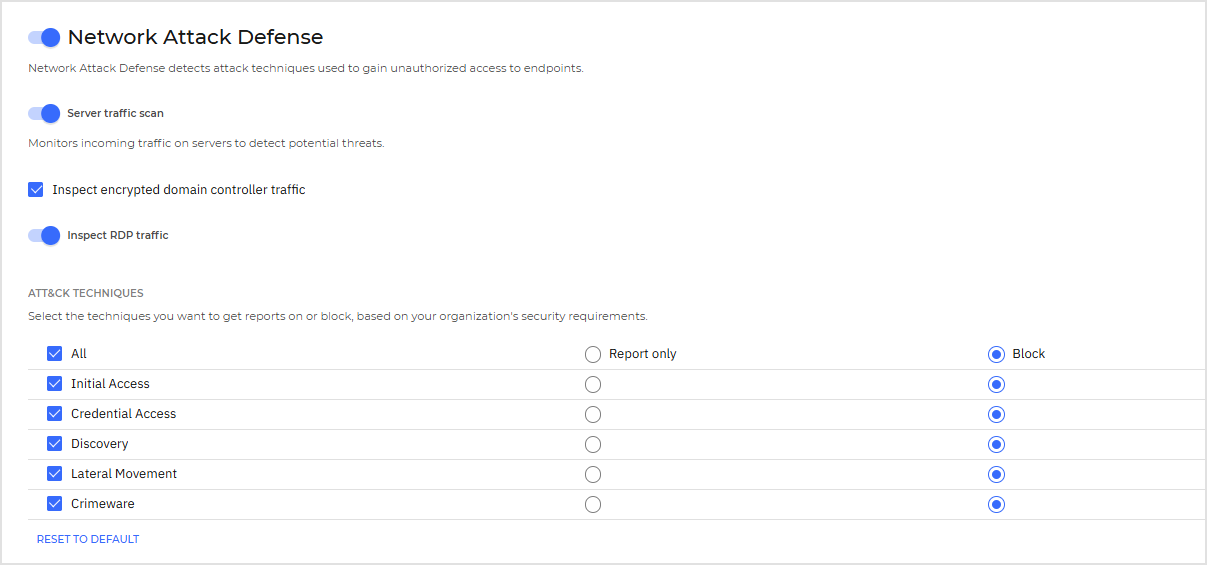This screenshot has width=1207, height=565.
Task: Uncheck the Initial Access checkbox
Action: (x=55, y=384)
